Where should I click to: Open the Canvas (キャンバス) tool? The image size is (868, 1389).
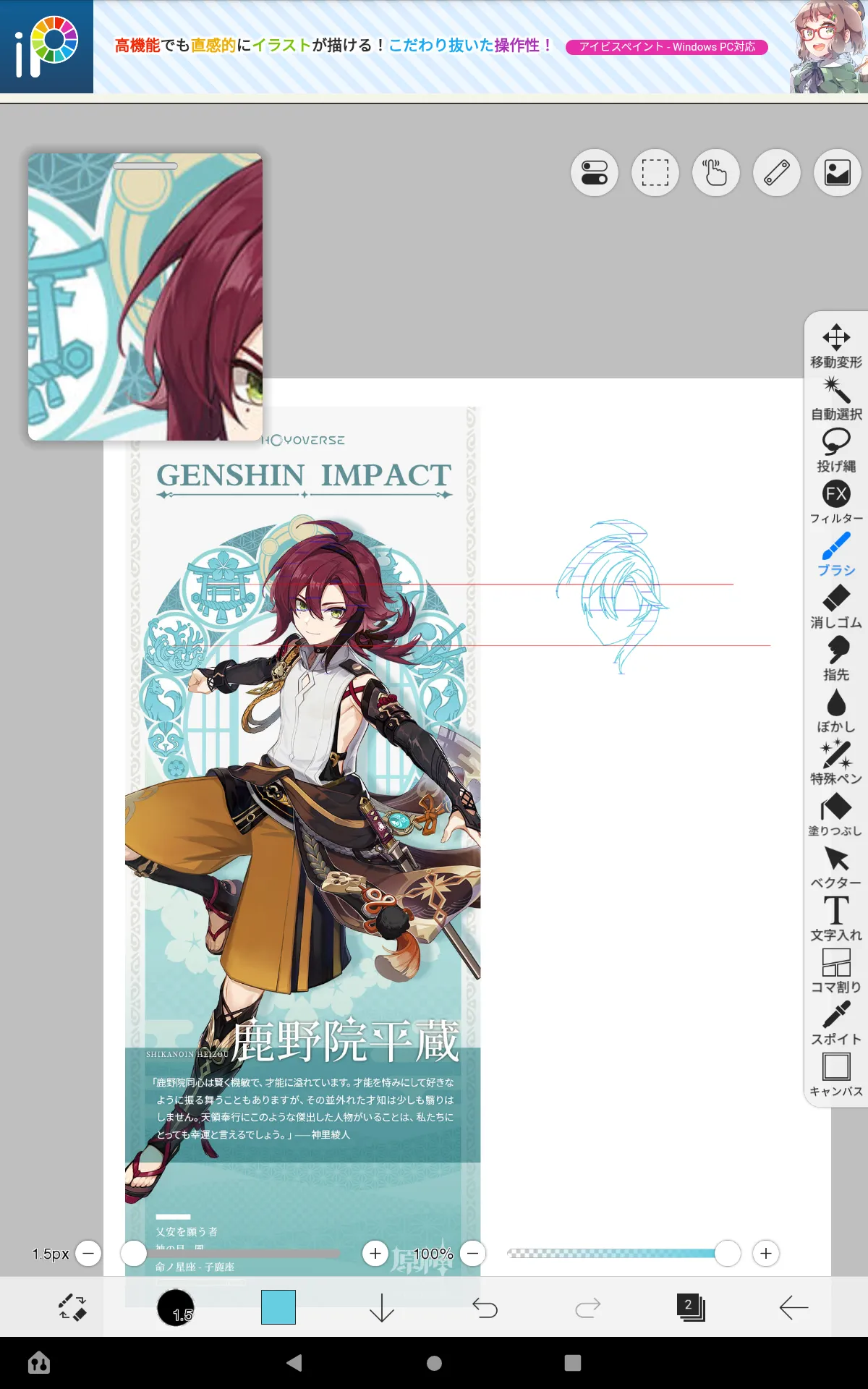coord(836,1075)
